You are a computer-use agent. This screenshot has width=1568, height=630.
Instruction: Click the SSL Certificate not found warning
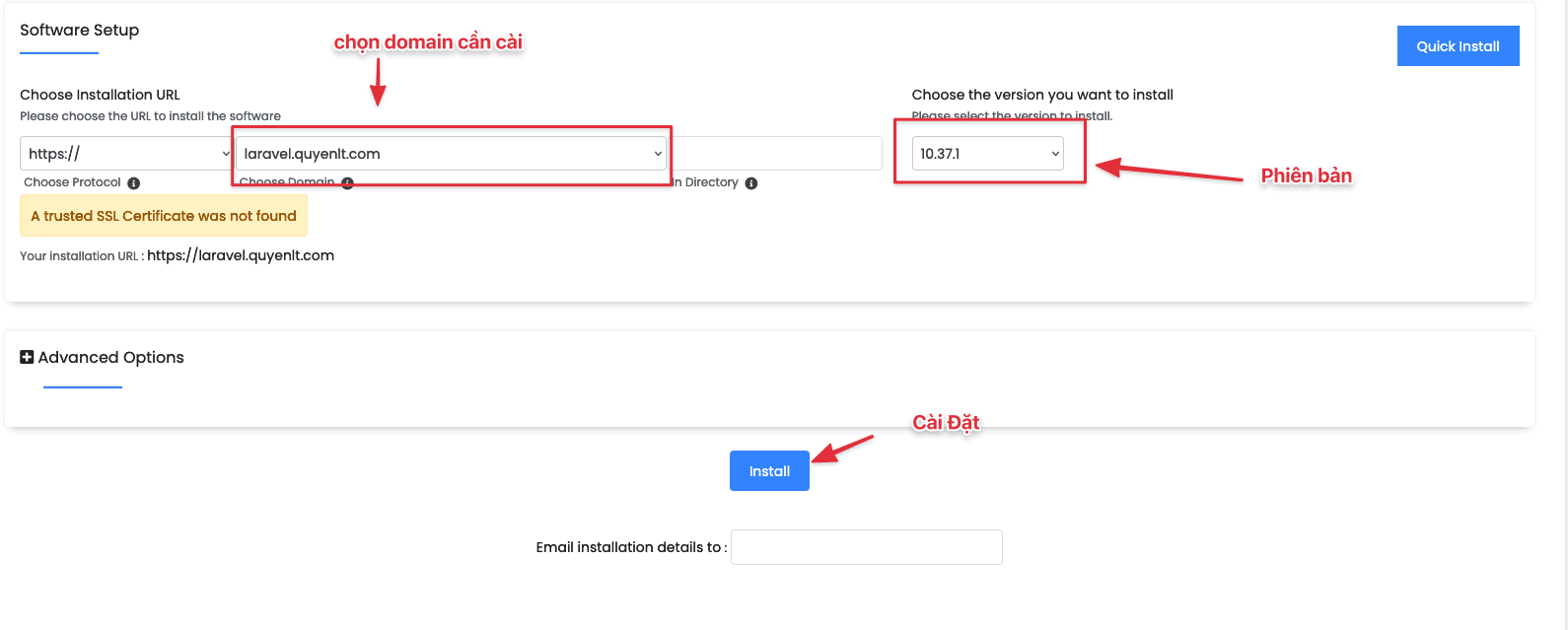tap(164, 216)
